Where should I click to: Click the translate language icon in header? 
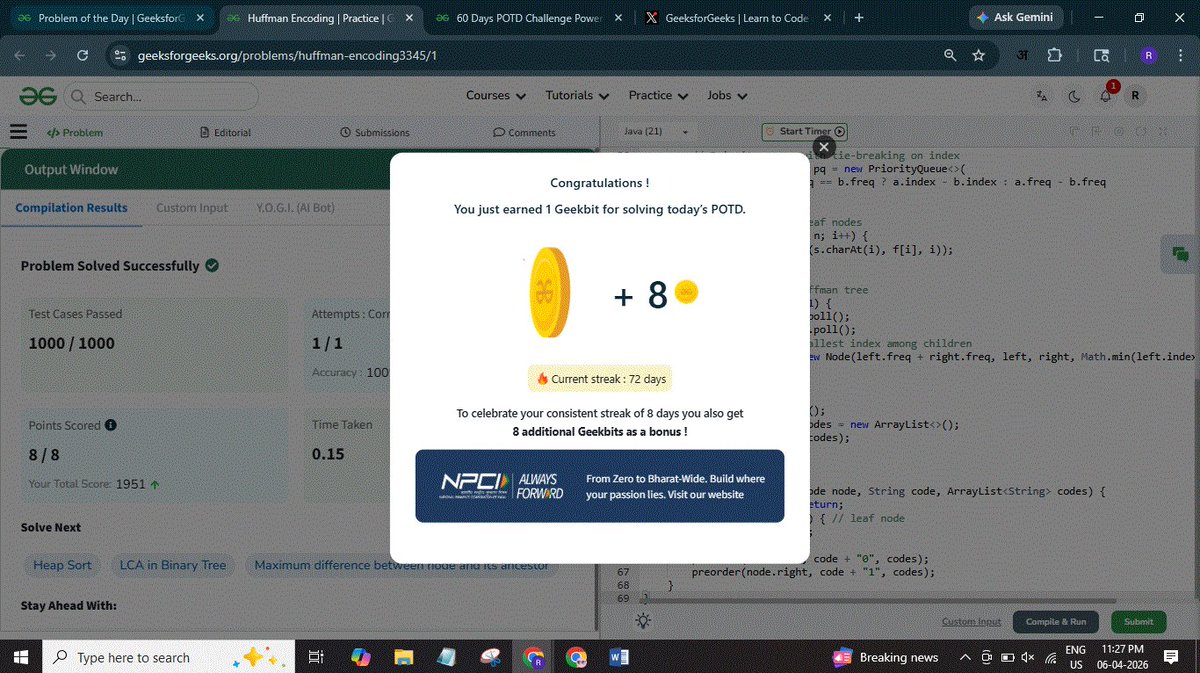pyautogui.click(x=1042, y=96)
